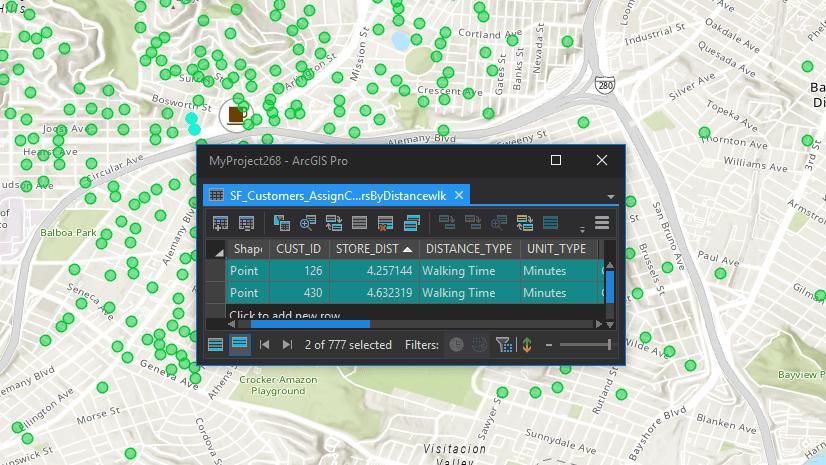Click the CUST_ID column header
826x465 pixels.
(x=298, y=249)
